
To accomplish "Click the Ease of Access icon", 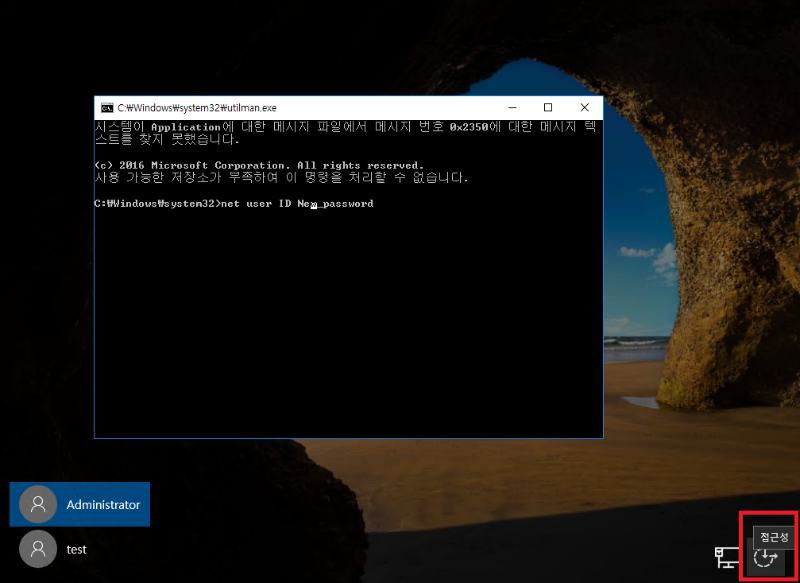I will 765,558.
